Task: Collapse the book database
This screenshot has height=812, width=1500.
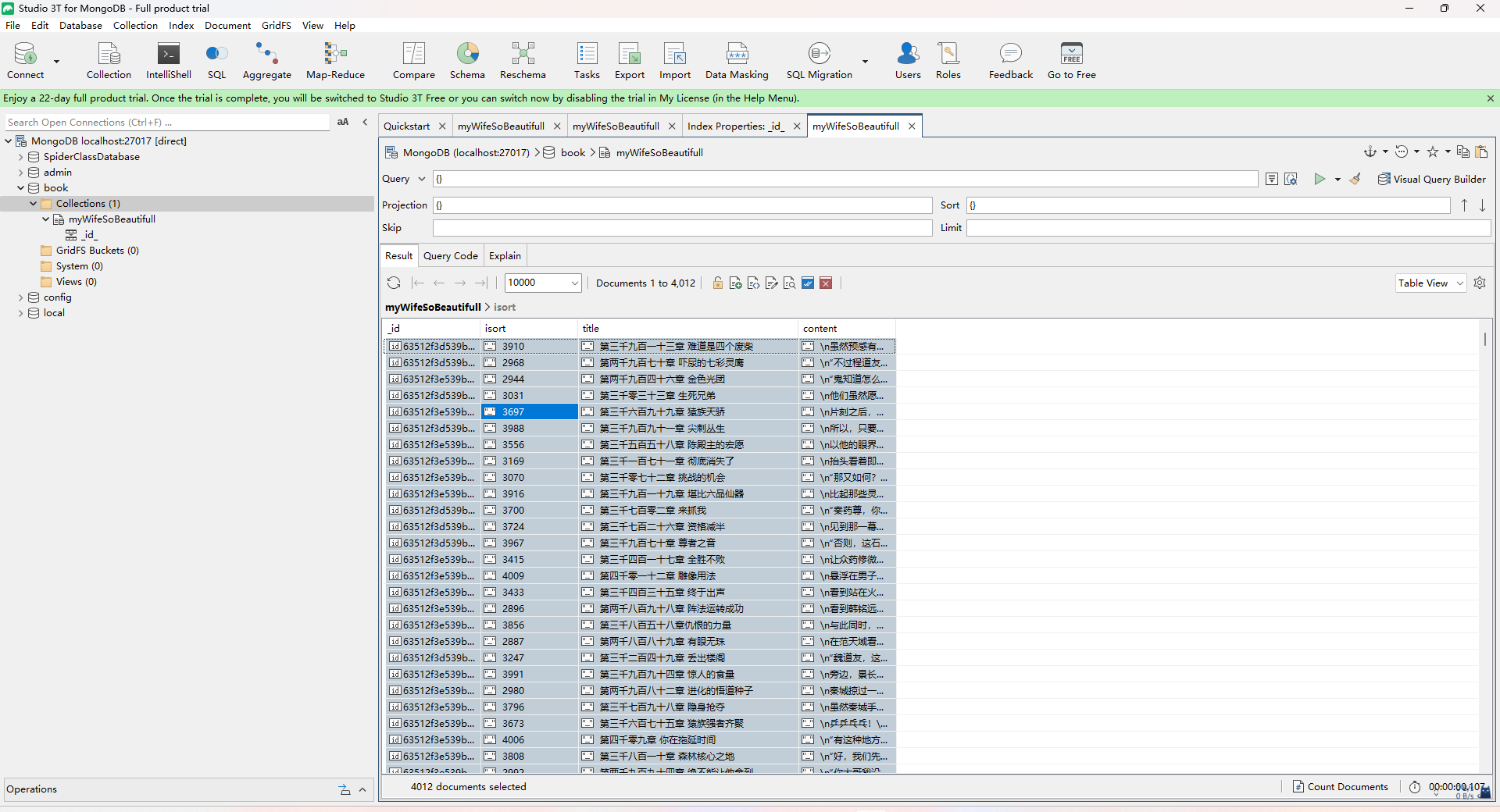Action: tap(21, 188)
